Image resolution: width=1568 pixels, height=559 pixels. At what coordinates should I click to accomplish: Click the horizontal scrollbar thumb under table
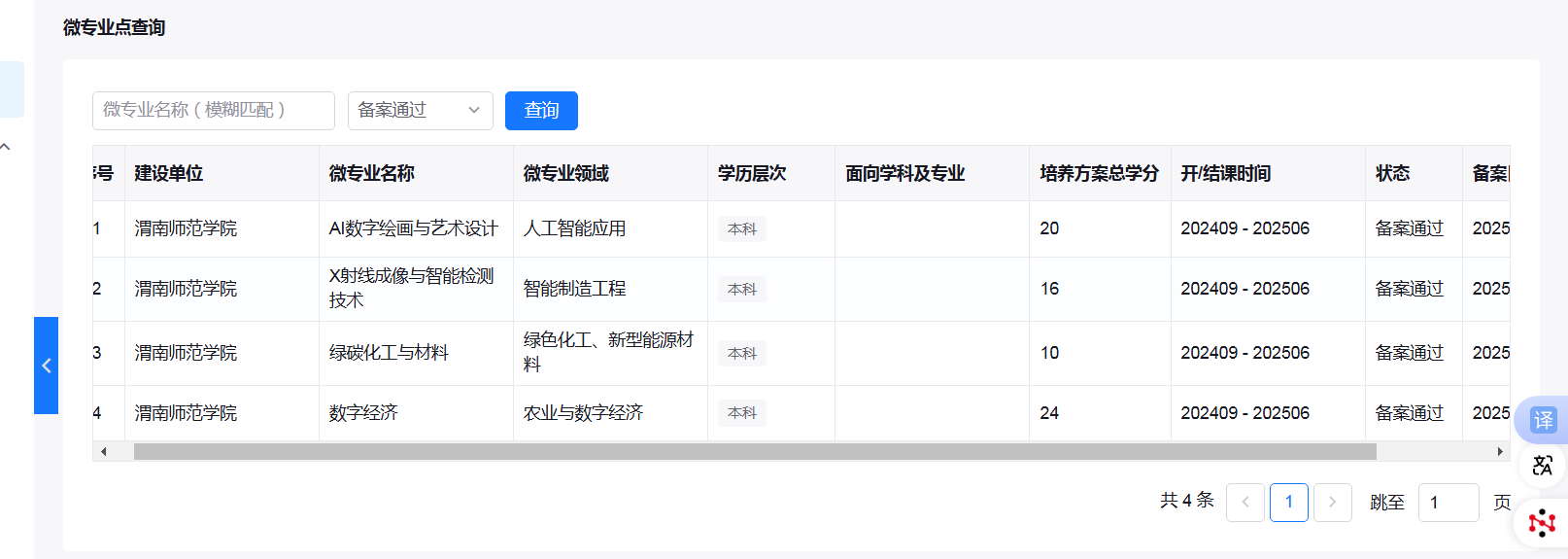[754, 452]
